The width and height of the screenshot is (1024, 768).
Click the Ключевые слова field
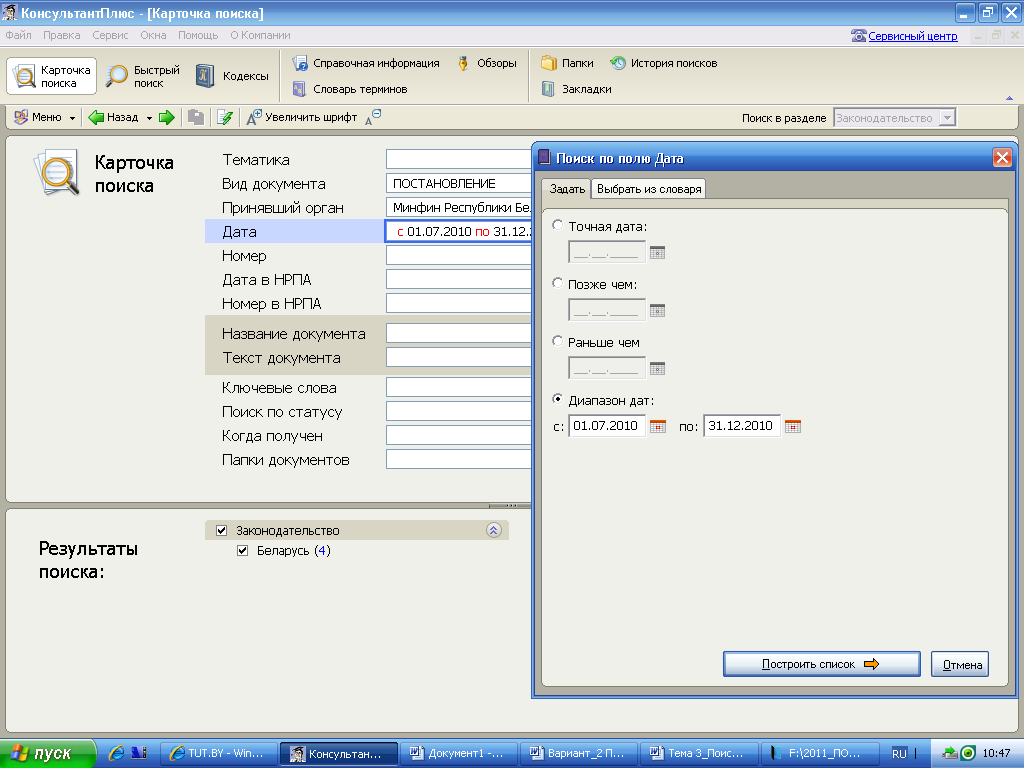pos(459,387)
